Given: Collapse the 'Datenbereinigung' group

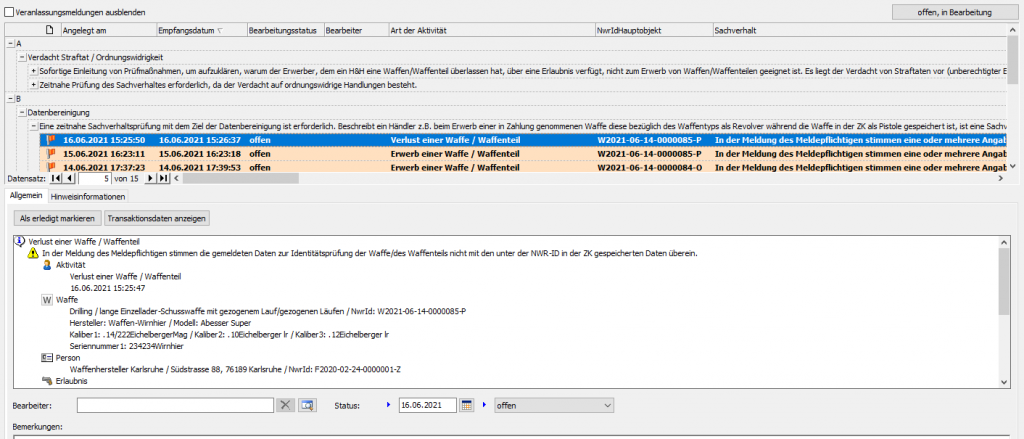Looking at the screenshot, I should pos(22,112).
